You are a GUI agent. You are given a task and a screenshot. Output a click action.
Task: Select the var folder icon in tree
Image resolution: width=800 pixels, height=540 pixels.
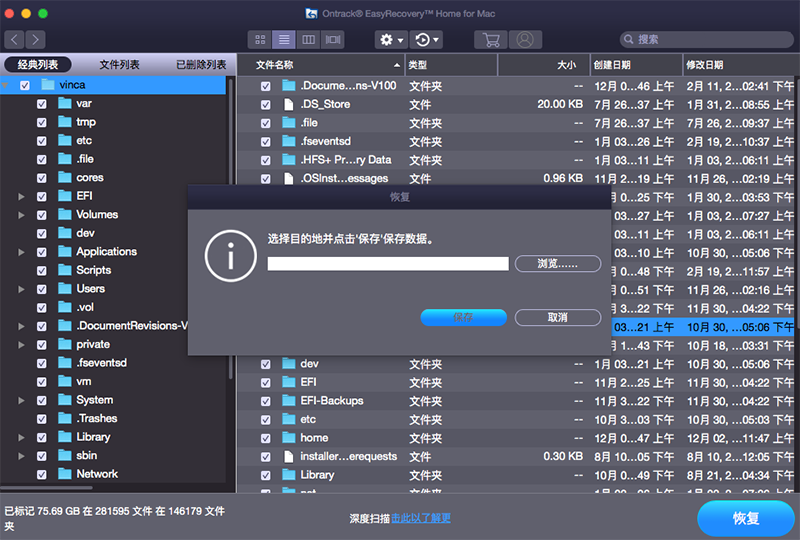pos(65,103)
